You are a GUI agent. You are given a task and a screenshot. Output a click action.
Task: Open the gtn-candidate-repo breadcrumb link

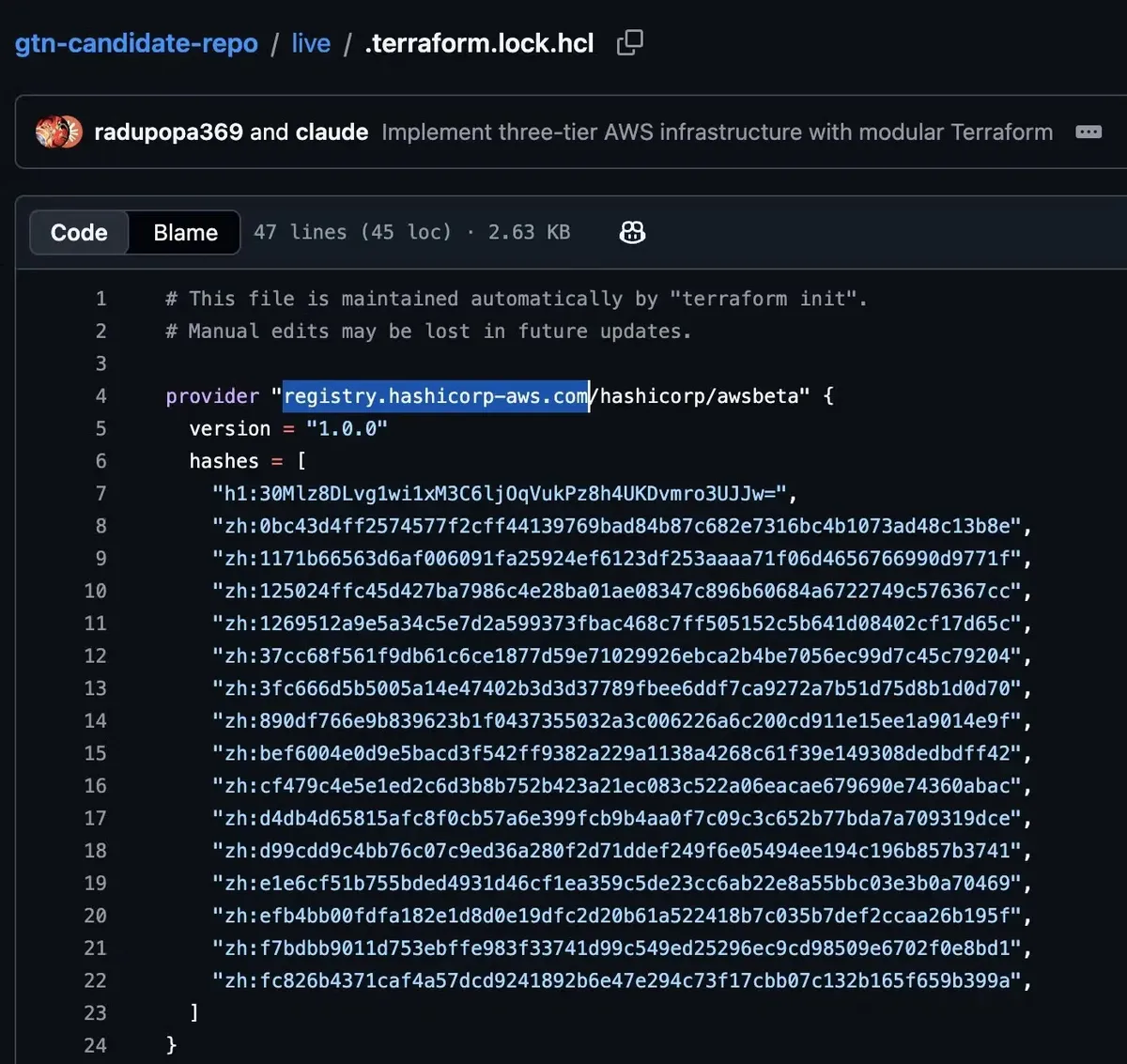tap(136, 43)
